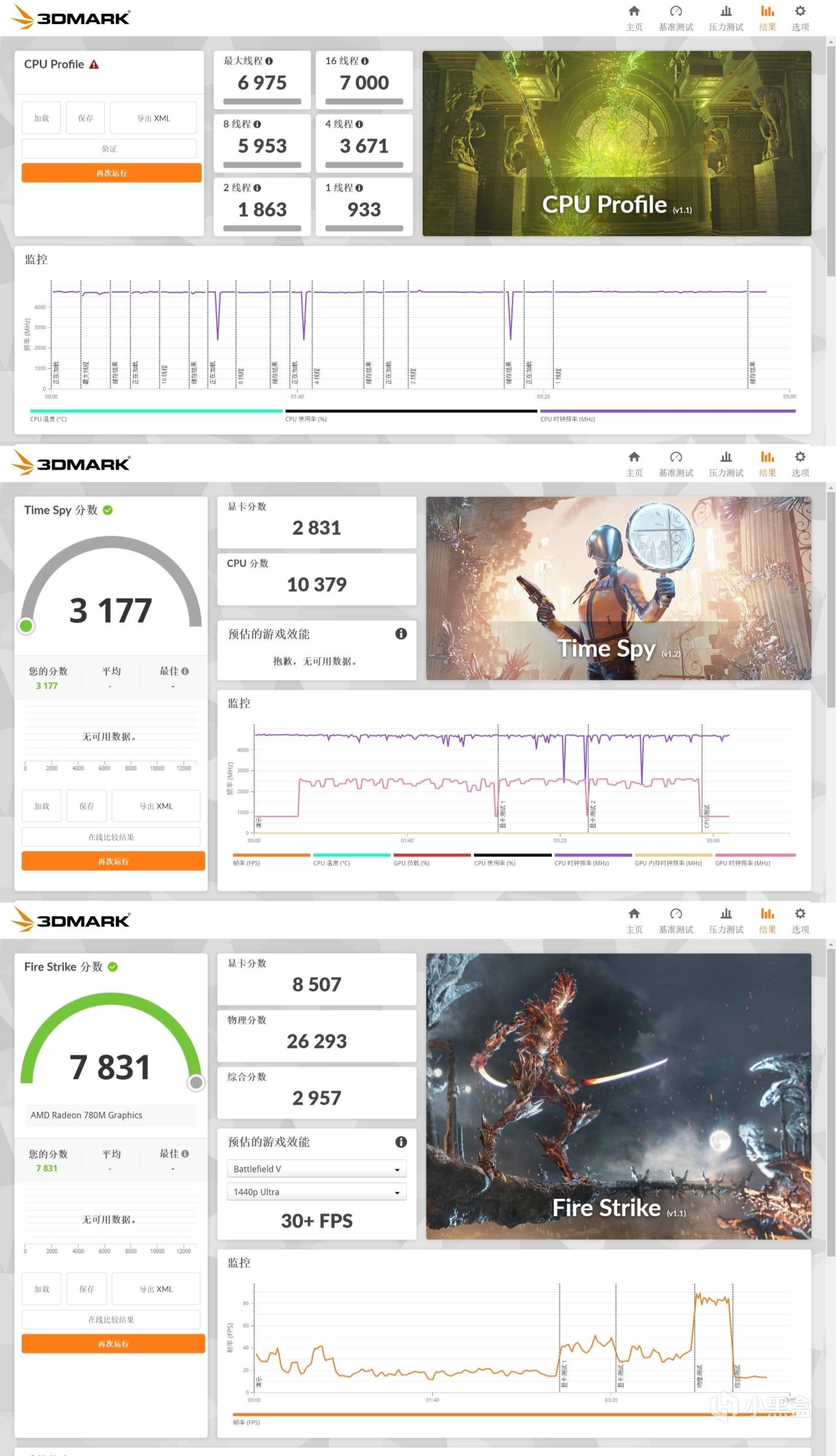Click 再次运行 in Time Spy window
Viewport: 836px width, 1456px height.
(x=114, y=861)
